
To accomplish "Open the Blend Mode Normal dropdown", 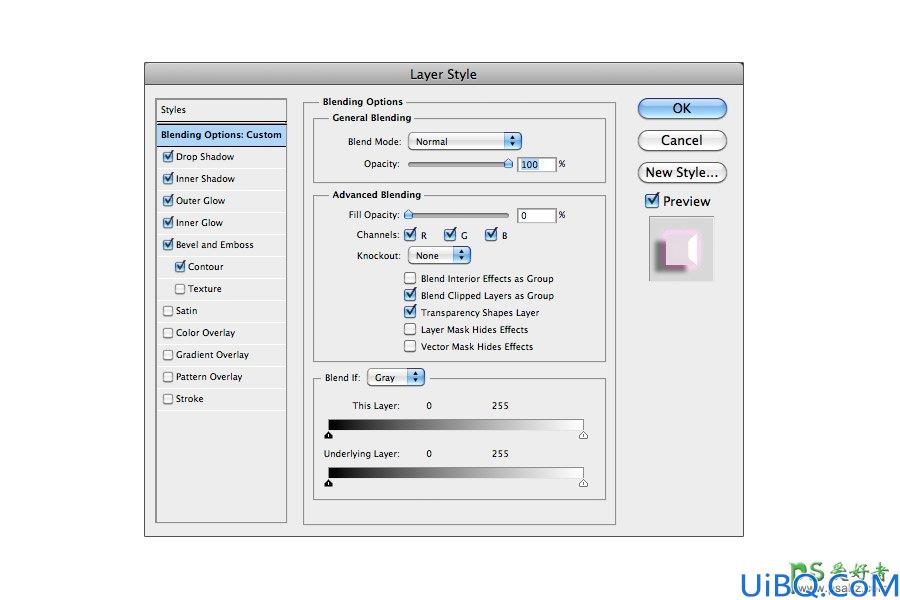I will pyautogui.click(x=465, y=141).
